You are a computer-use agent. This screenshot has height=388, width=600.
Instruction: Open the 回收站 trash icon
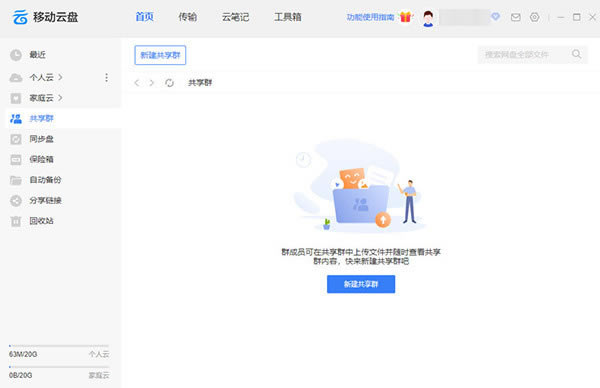click(16, 221)
